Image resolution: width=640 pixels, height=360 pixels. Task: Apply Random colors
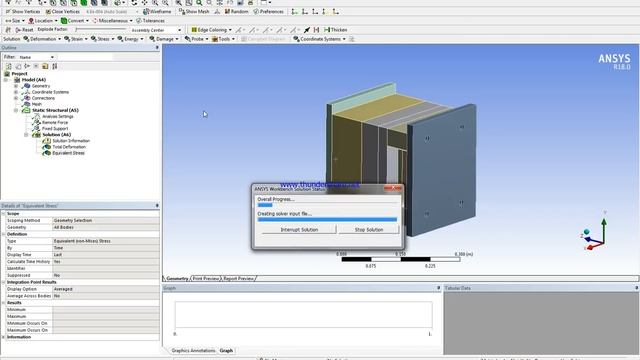[x=236, y=12]
